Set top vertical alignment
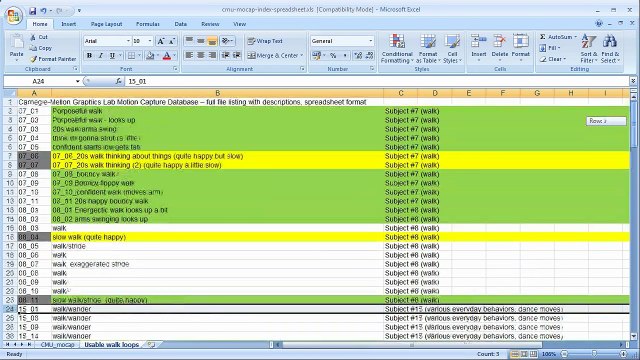640x360 pixels. pos(189,41)
